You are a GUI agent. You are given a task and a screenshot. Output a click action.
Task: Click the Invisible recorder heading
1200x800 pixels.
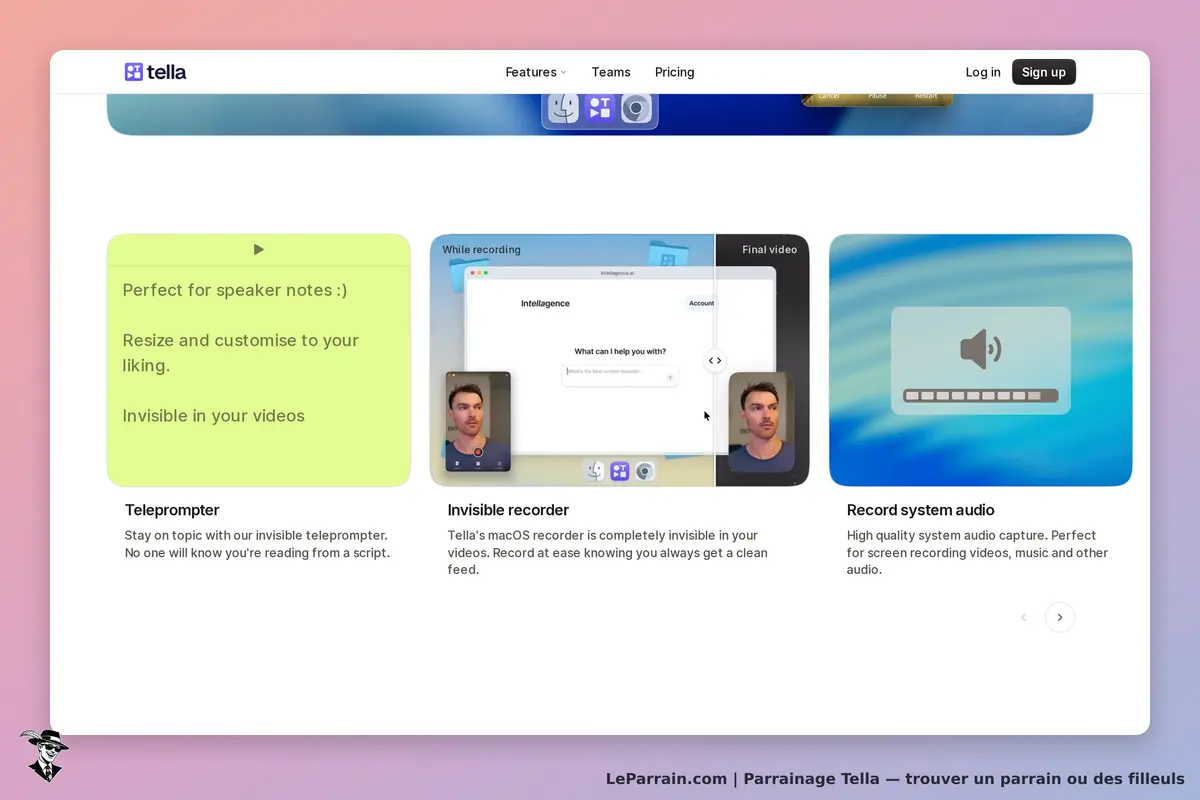tap(508, 510)
